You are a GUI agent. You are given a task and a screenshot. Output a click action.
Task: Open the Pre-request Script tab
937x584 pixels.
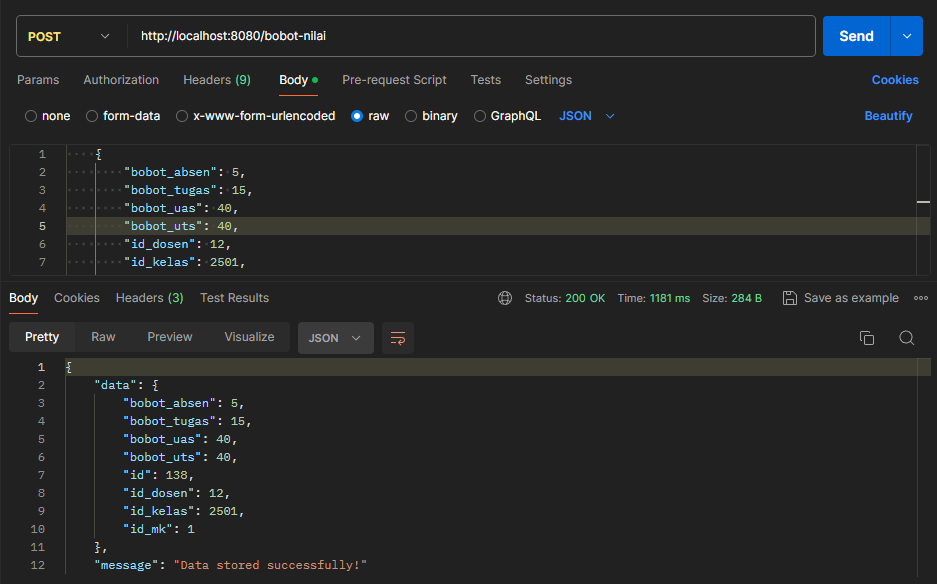[x=394, y=80]
